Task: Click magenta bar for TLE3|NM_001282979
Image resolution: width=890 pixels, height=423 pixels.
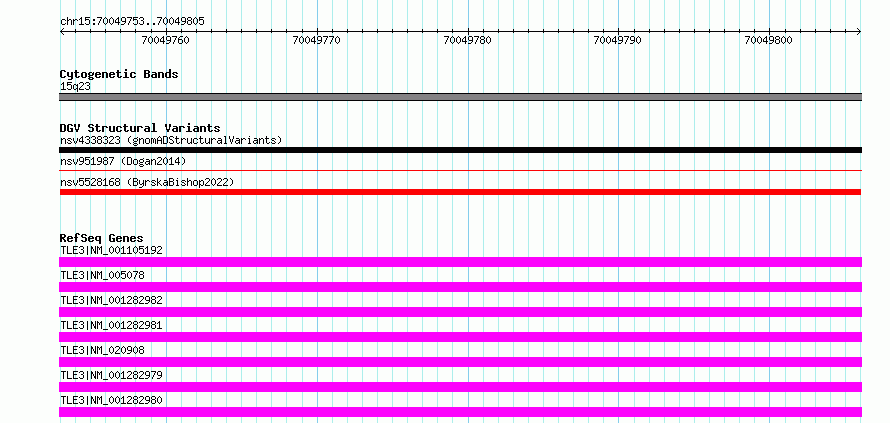Action: click(x=460, y=387)
